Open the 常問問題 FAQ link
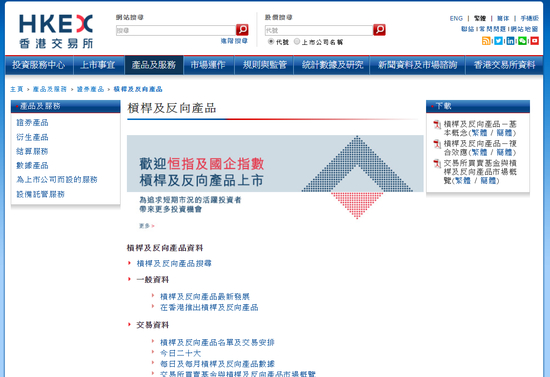This screenshot has height=377, width=550. click(x=492, y=29)
